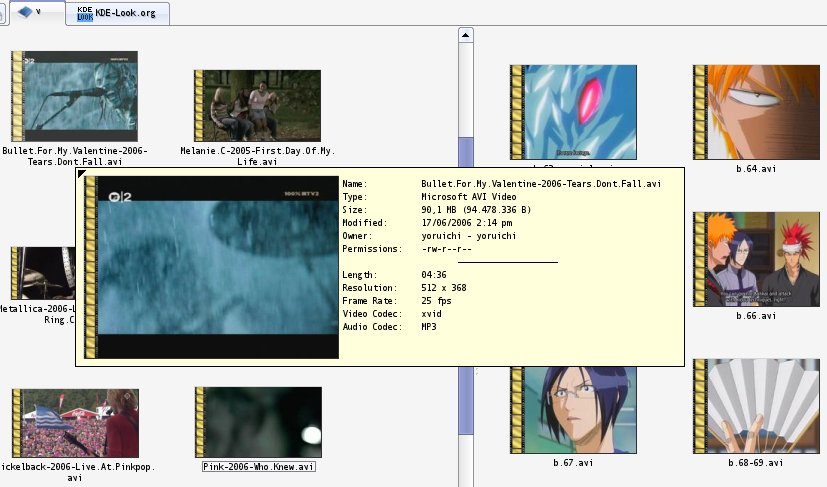
Task: Click the 17/06/2006 2:14 pm modified date
Action: click(x=467, y=223)
